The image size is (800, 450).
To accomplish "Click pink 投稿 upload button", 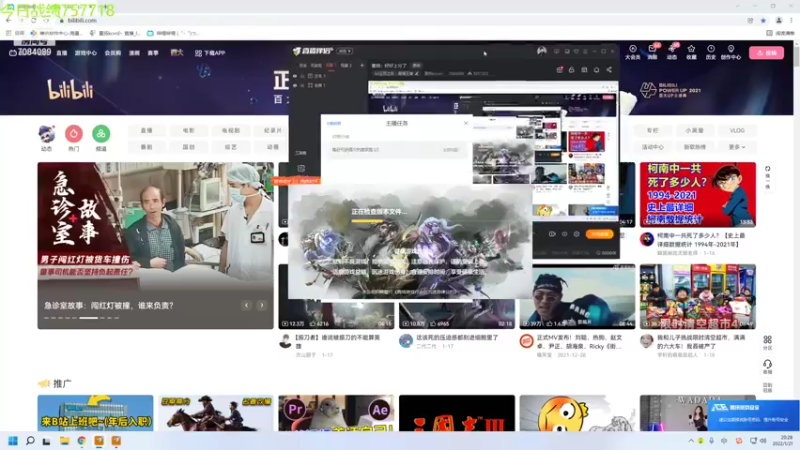I will [x=766, y=53].
